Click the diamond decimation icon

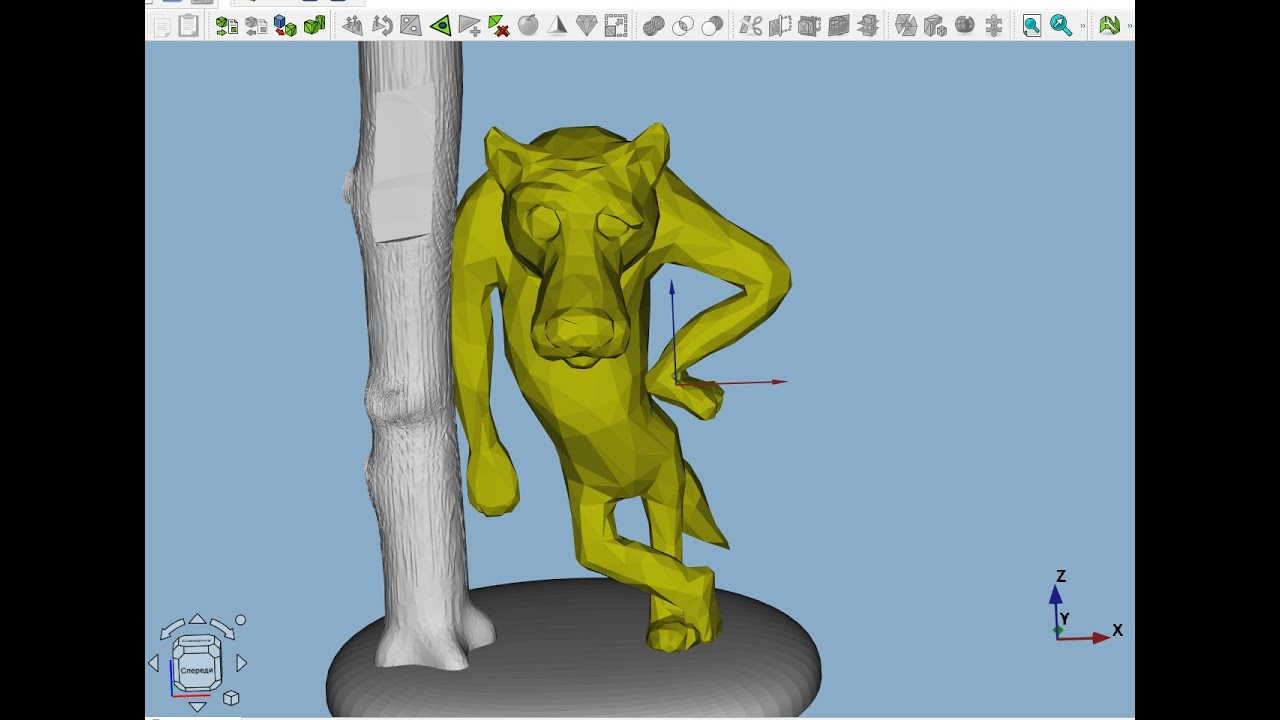586,26
